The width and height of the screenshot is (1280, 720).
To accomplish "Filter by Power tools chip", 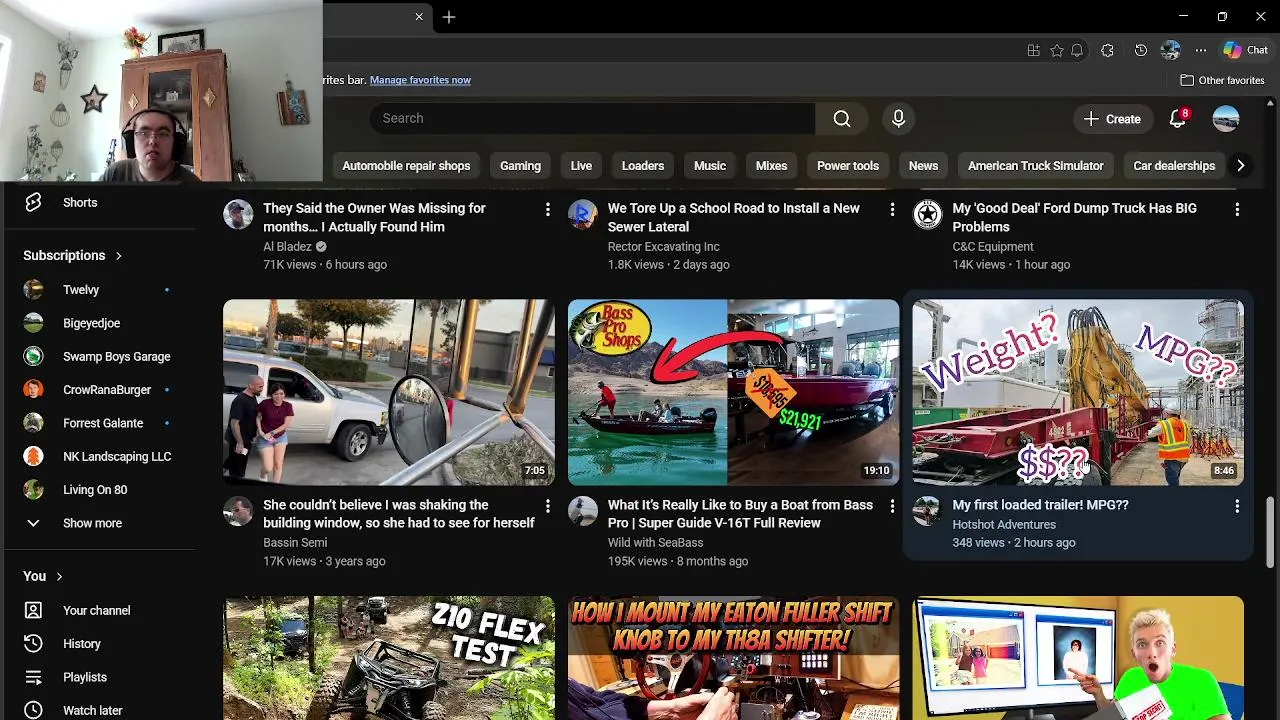I will 848,166.
